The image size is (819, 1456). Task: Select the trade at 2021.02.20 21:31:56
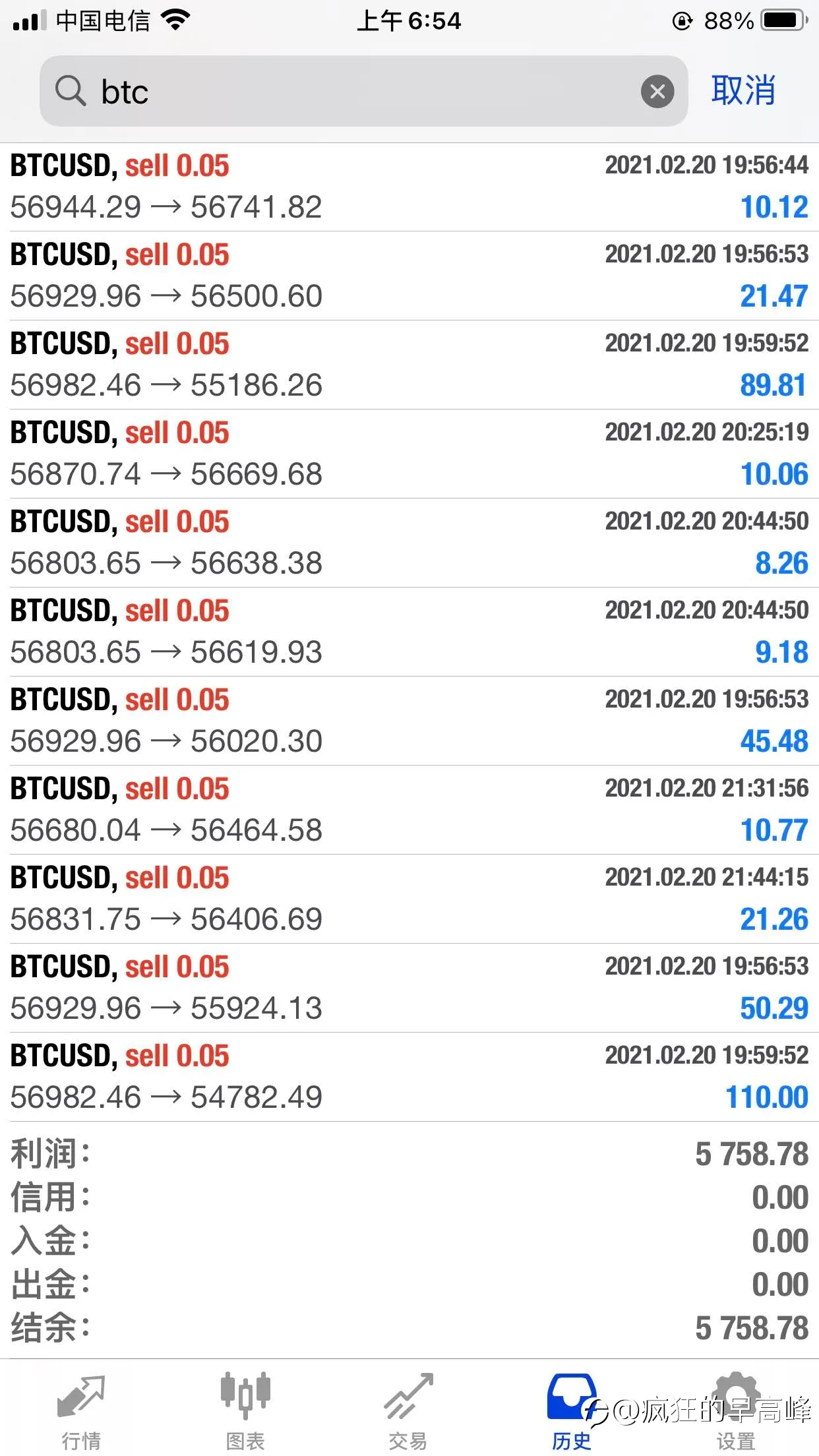click(x=409, y=810)
